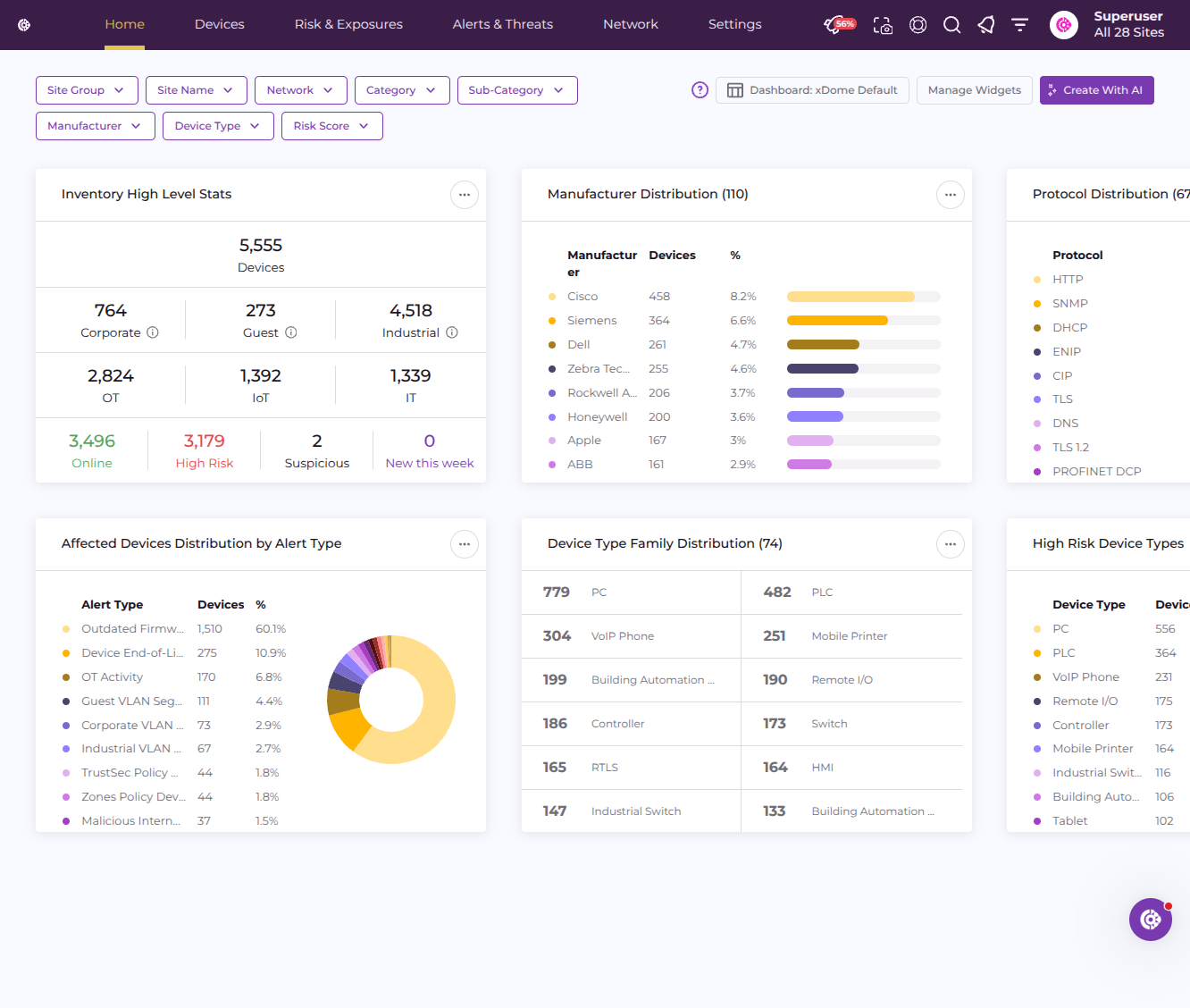This screenshot has height=1008, width=1190.
Task: Expand the Sub-Category filter dropdown
Action: click(x=517, y=90)
